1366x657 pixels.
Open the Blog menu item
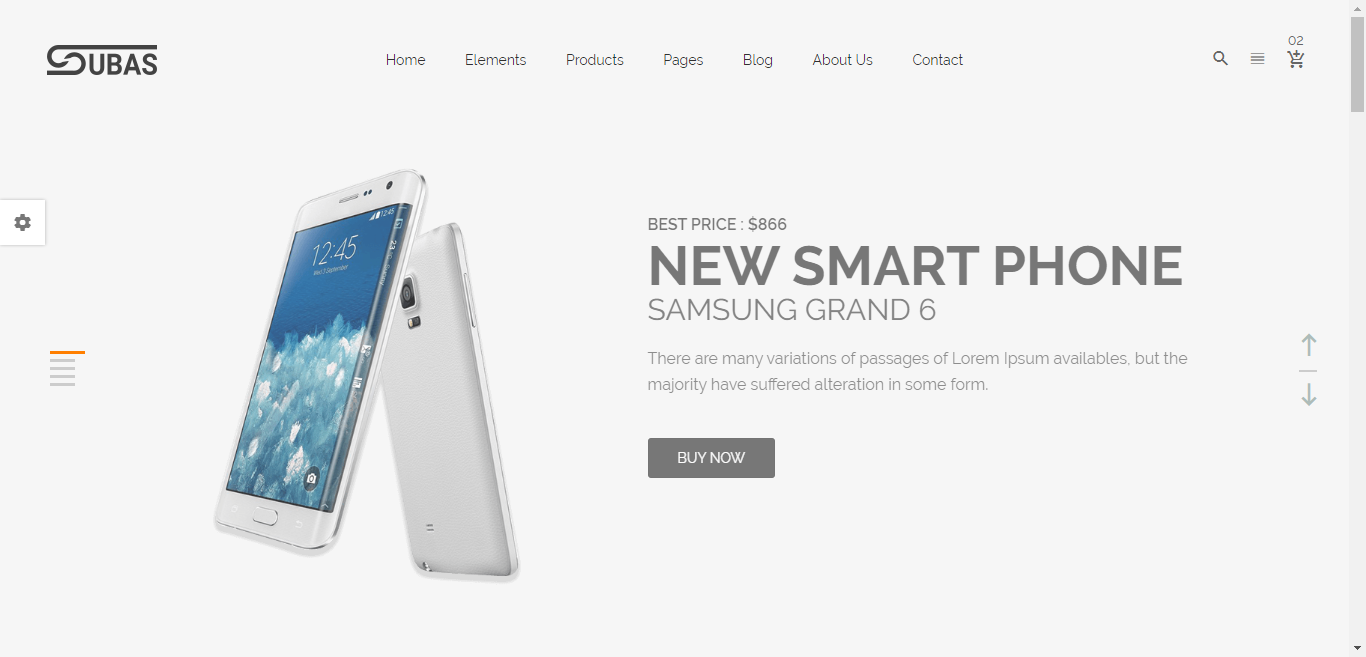[x=757, y=60]
